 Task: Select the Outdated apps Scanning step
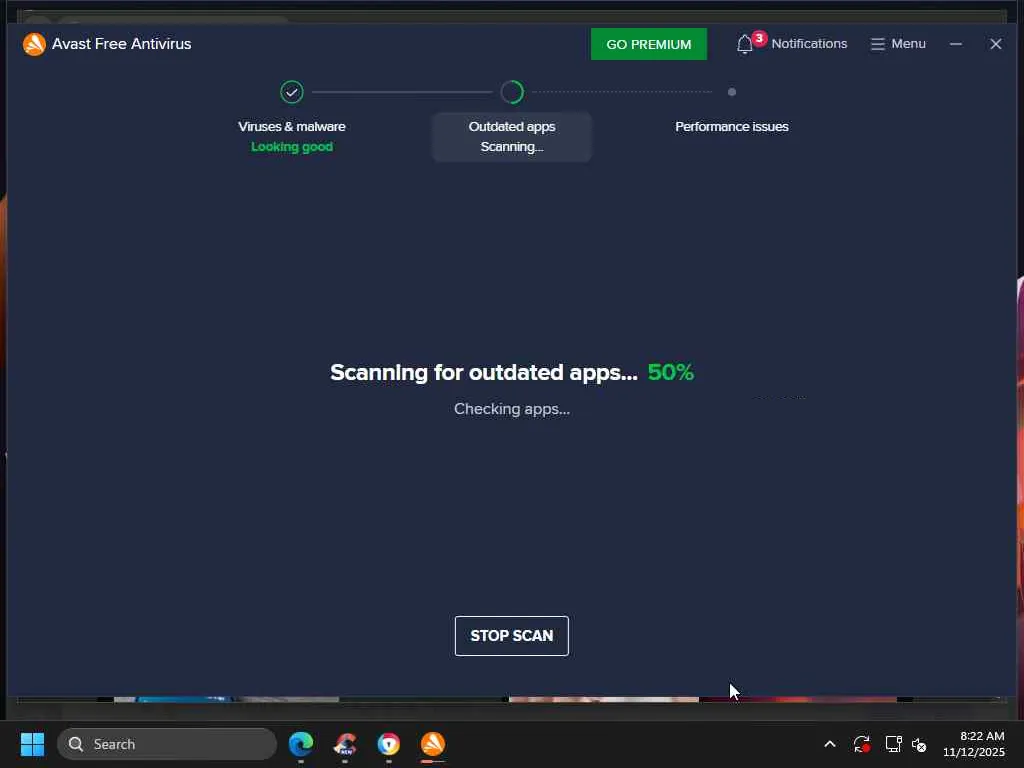point(511,136)
